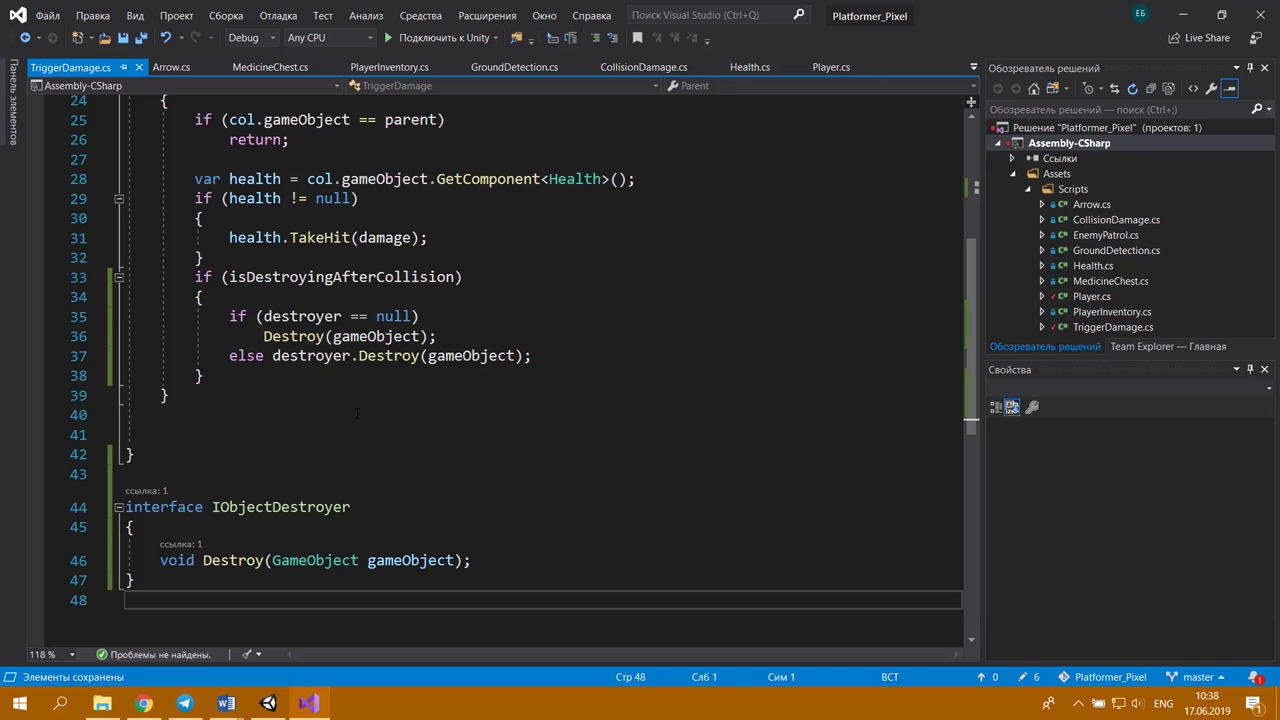Viewport: 1280px width, 720px height.
Task: Refresh the Solution Explorer tree
Action: [1132, 89]
